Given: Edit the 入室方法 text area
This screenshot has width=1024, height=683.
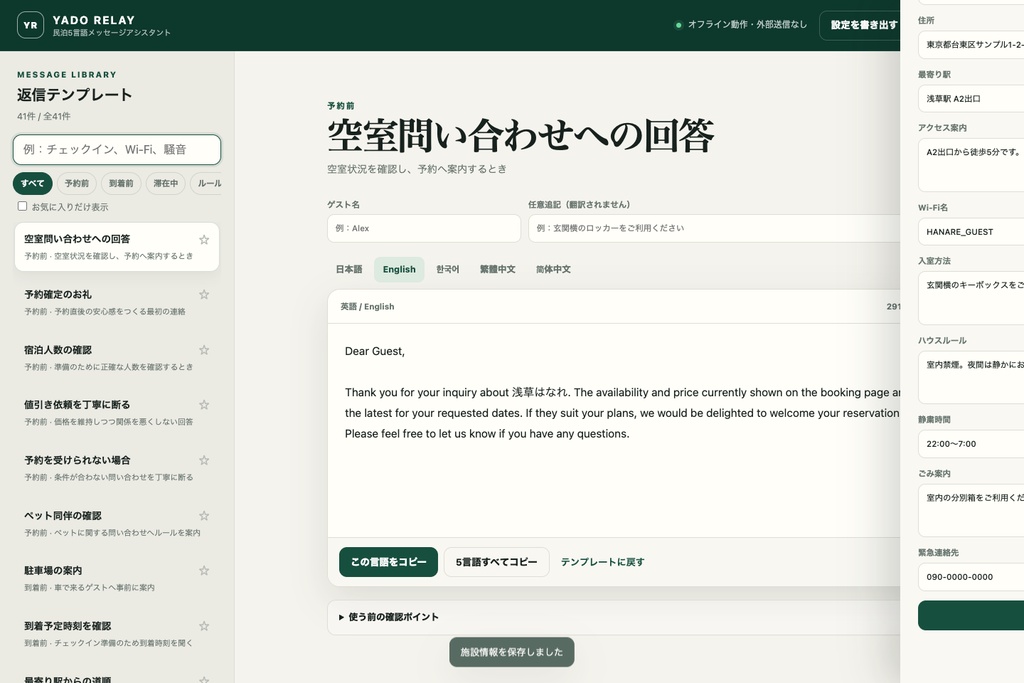Looking at the screenshot, I should point(970,298).
